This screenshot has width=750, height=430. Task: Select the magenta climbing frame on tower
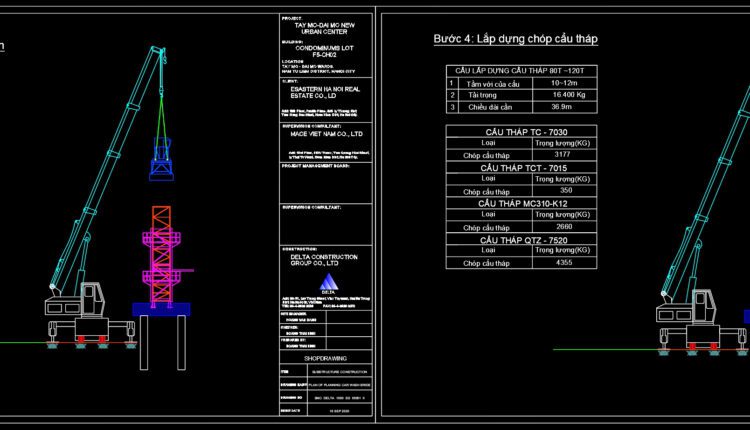click(162, 269)
